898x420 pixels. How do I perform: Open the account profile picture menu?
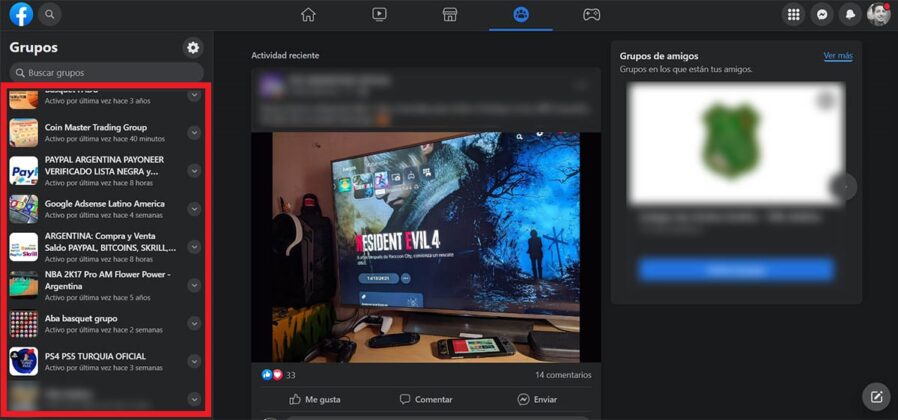[x=879, y=15]
